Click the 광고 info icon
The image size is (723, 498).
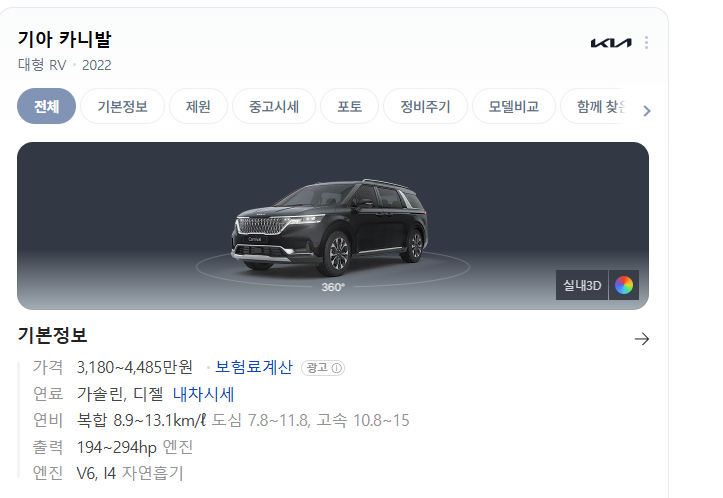point(337,368)
